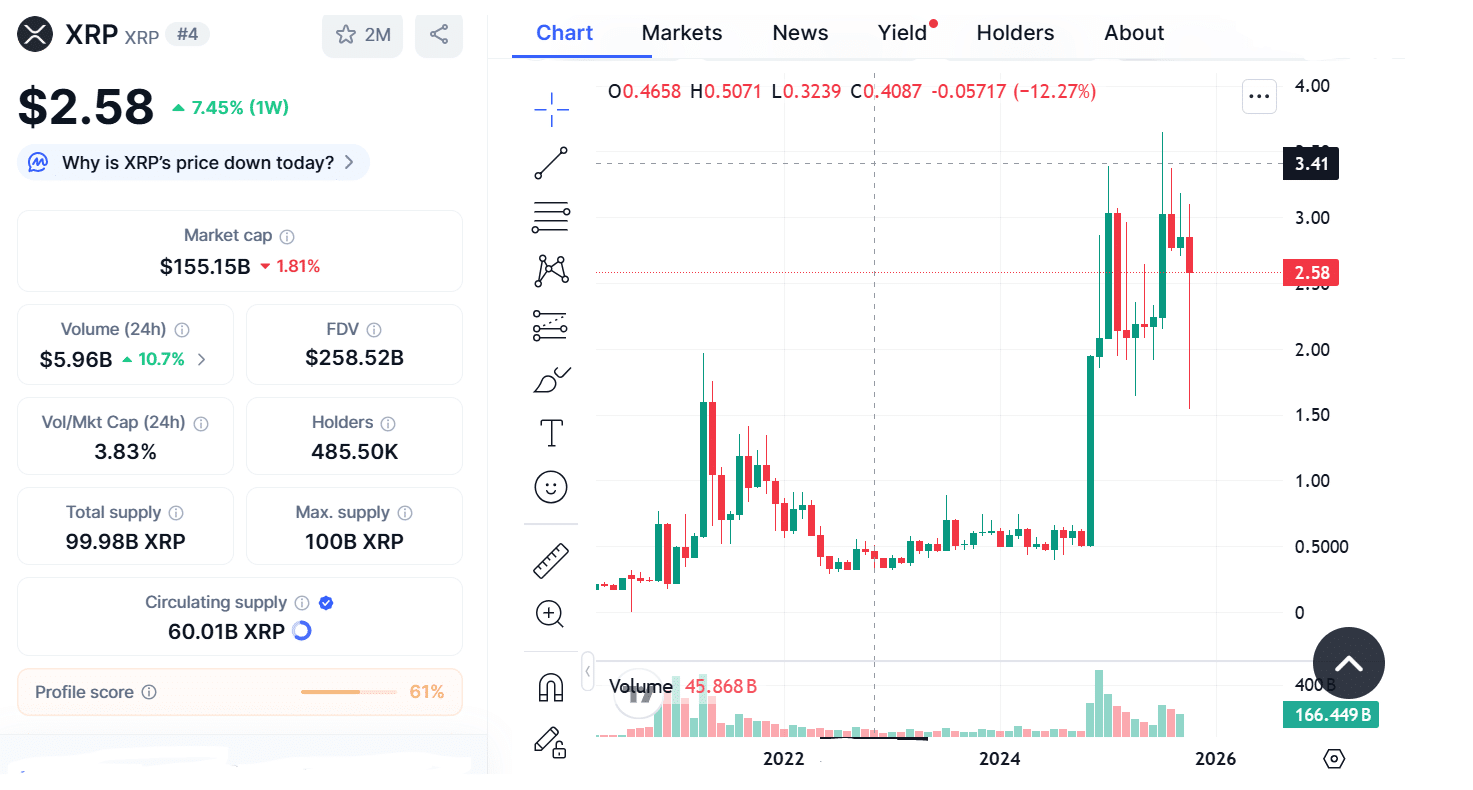Select the XABCD pattern tool

(x=550, y=271)
